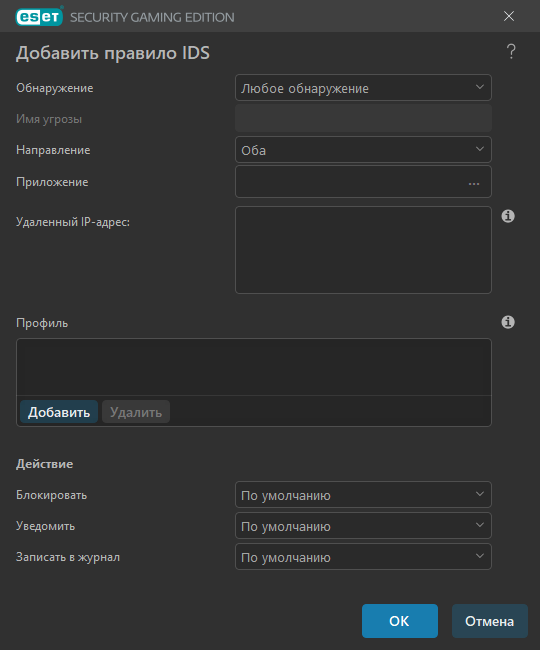This screenshot has height=650, width=540.
Task: Open help via the question mark icon
Action: (511, 52)
